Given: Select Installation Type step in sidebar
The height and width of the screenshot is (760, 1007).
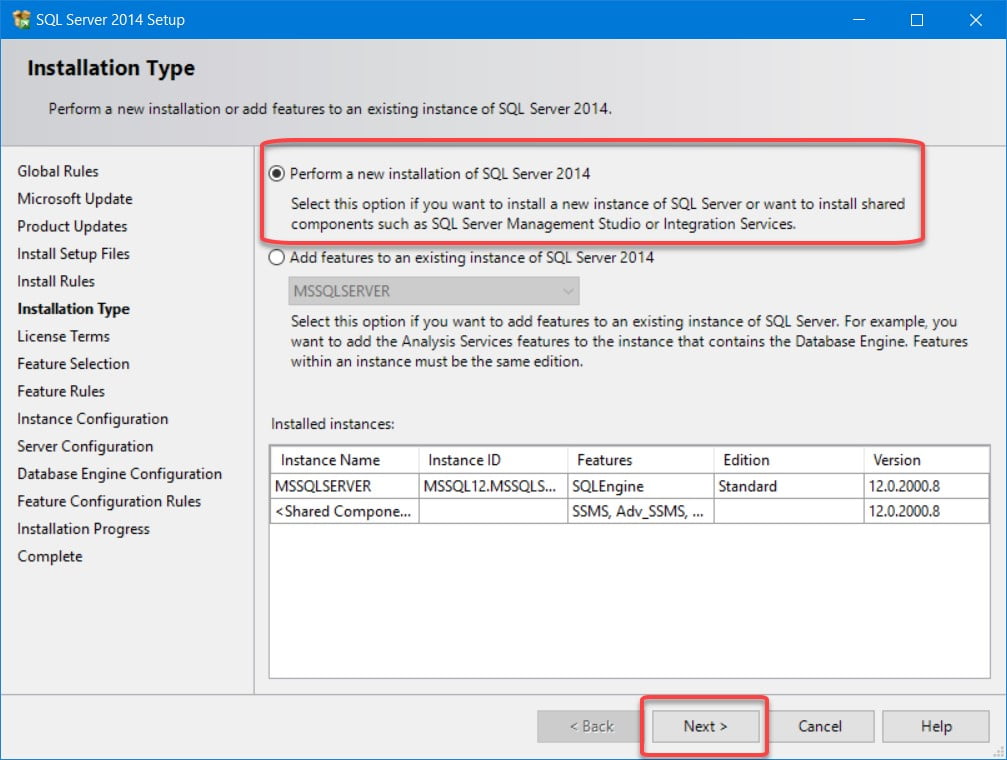Looking at the screenshot, I should click(73, 309).
